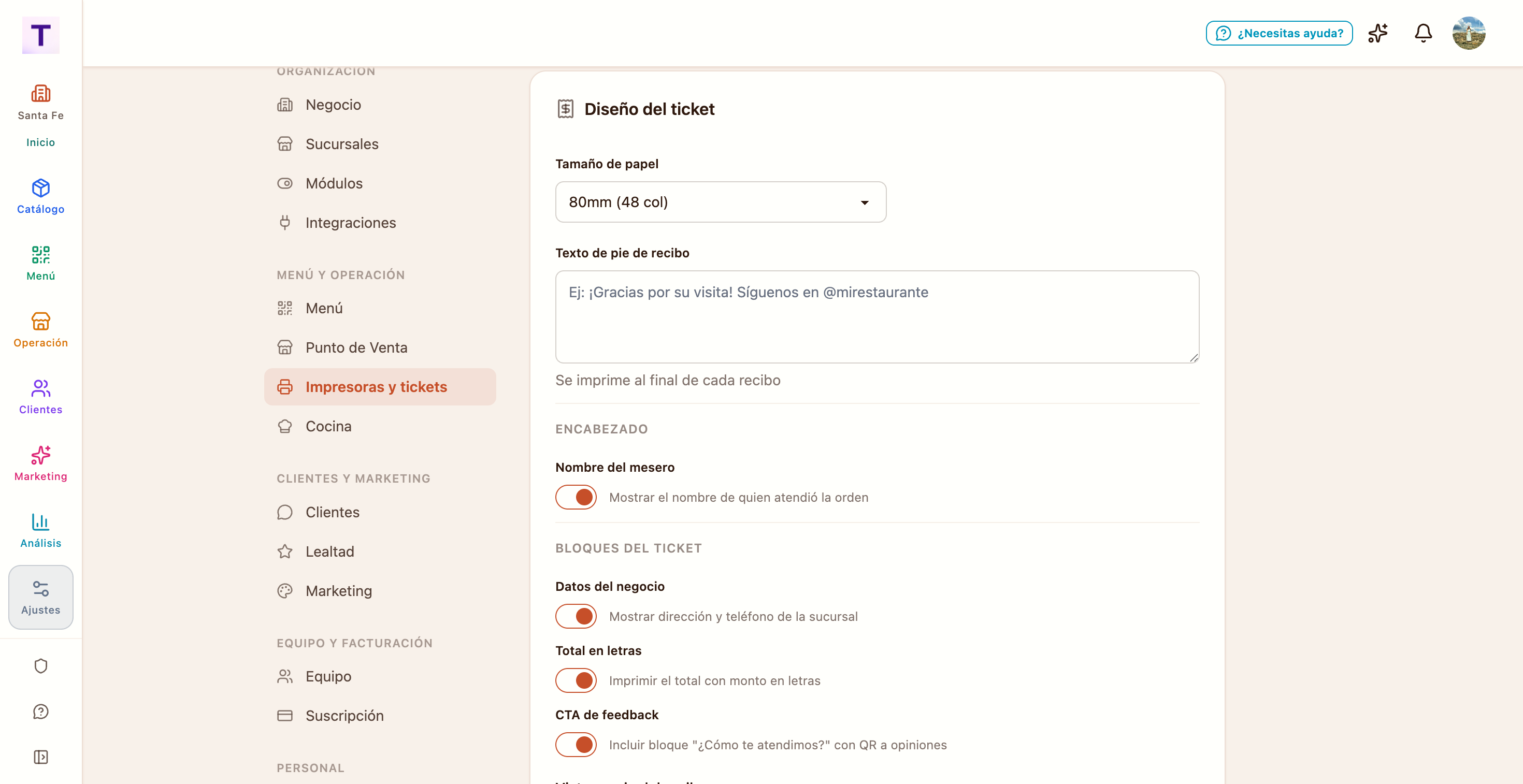Viewport: 1523px width, 784px height.
Task: Open Clientes settings item
Action: [380, 512]
